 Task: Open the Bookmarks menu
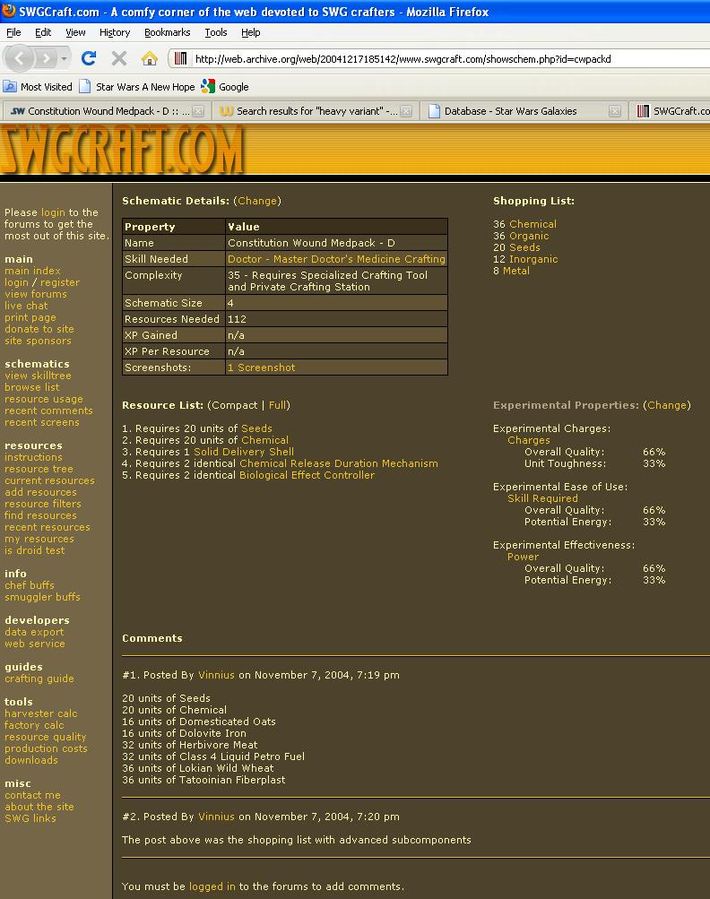tap(167, 32)
